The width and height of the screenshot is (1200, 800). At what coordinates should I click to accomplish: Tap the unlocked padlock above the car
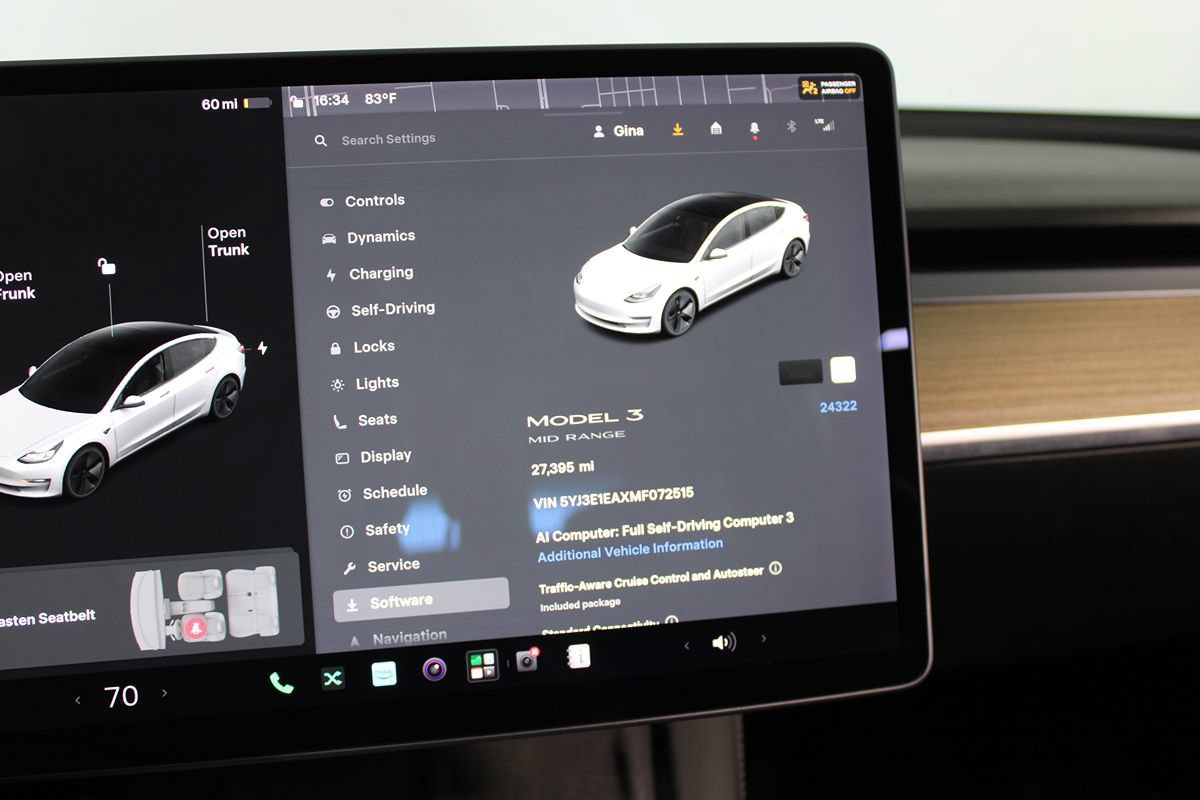(106, 266)
